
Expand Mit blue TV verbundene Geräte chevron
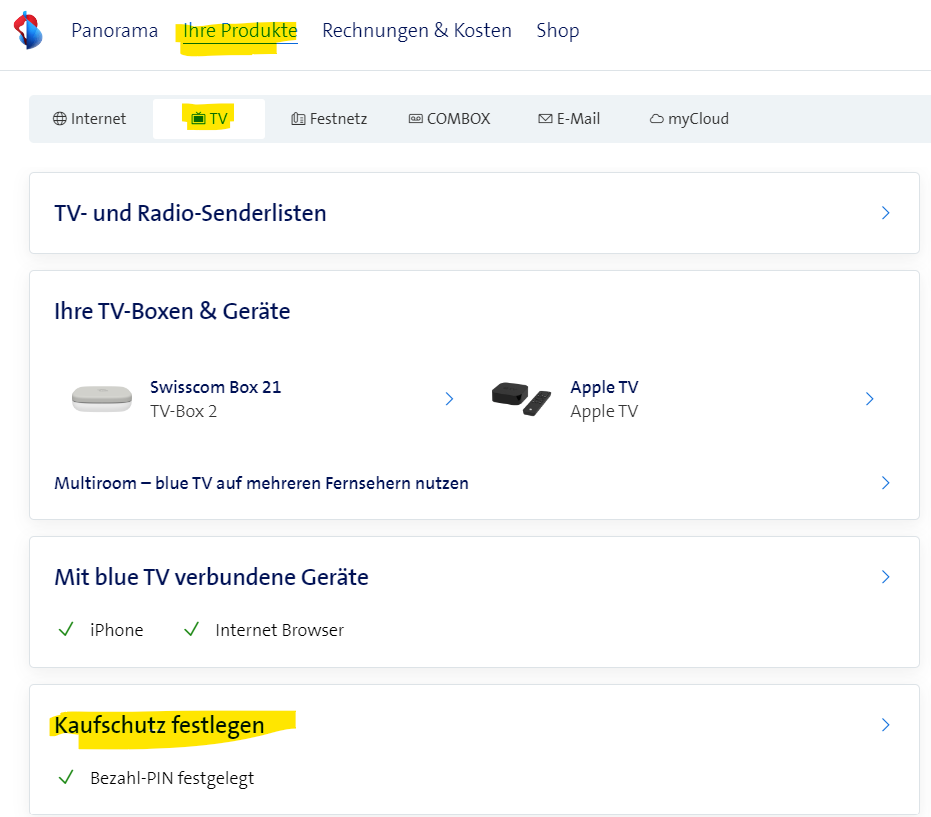point(885,577)
